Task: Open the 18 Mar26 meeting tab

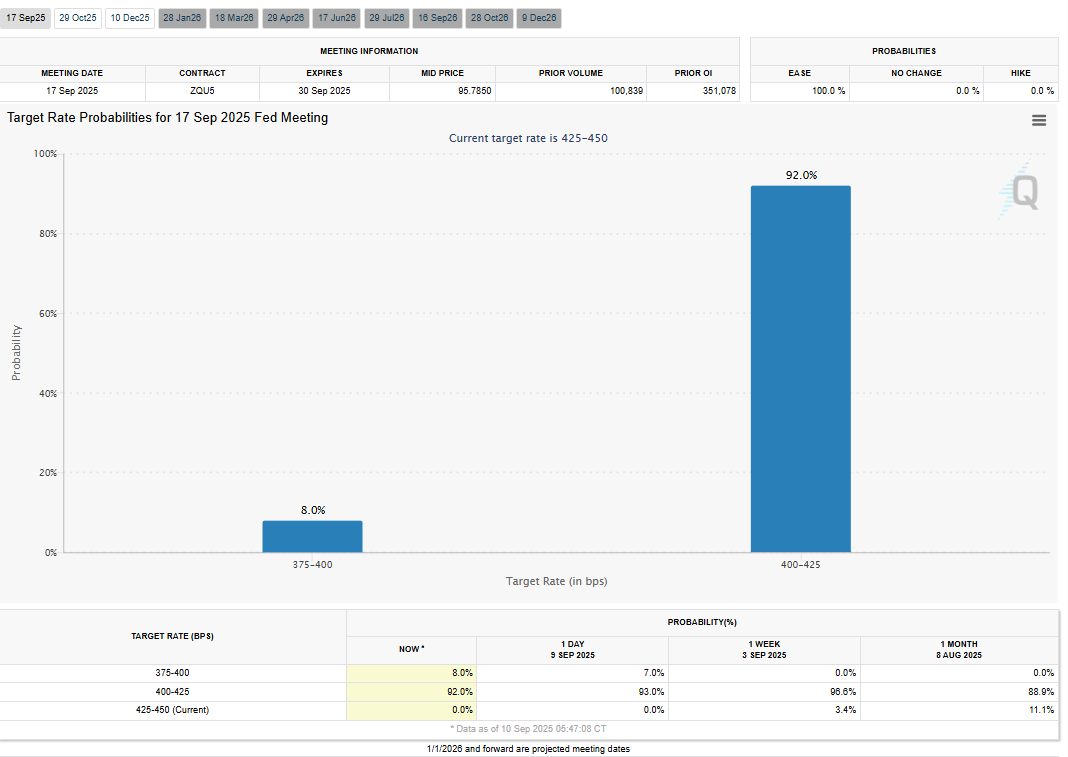Action: point(234,18)
